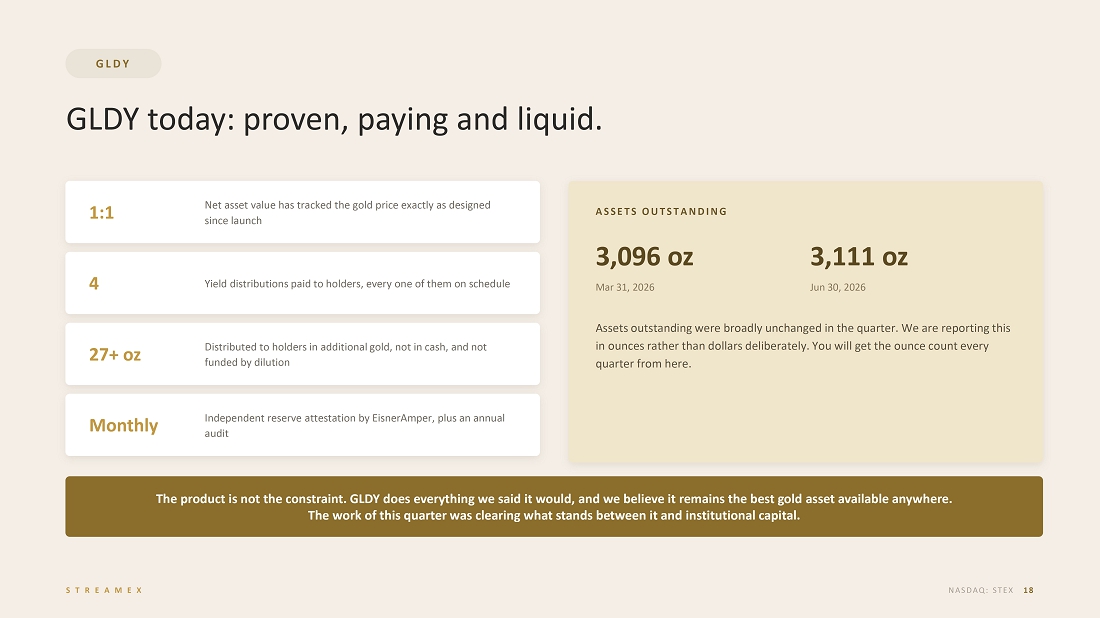Click the 27+ oz metric value

115,354
